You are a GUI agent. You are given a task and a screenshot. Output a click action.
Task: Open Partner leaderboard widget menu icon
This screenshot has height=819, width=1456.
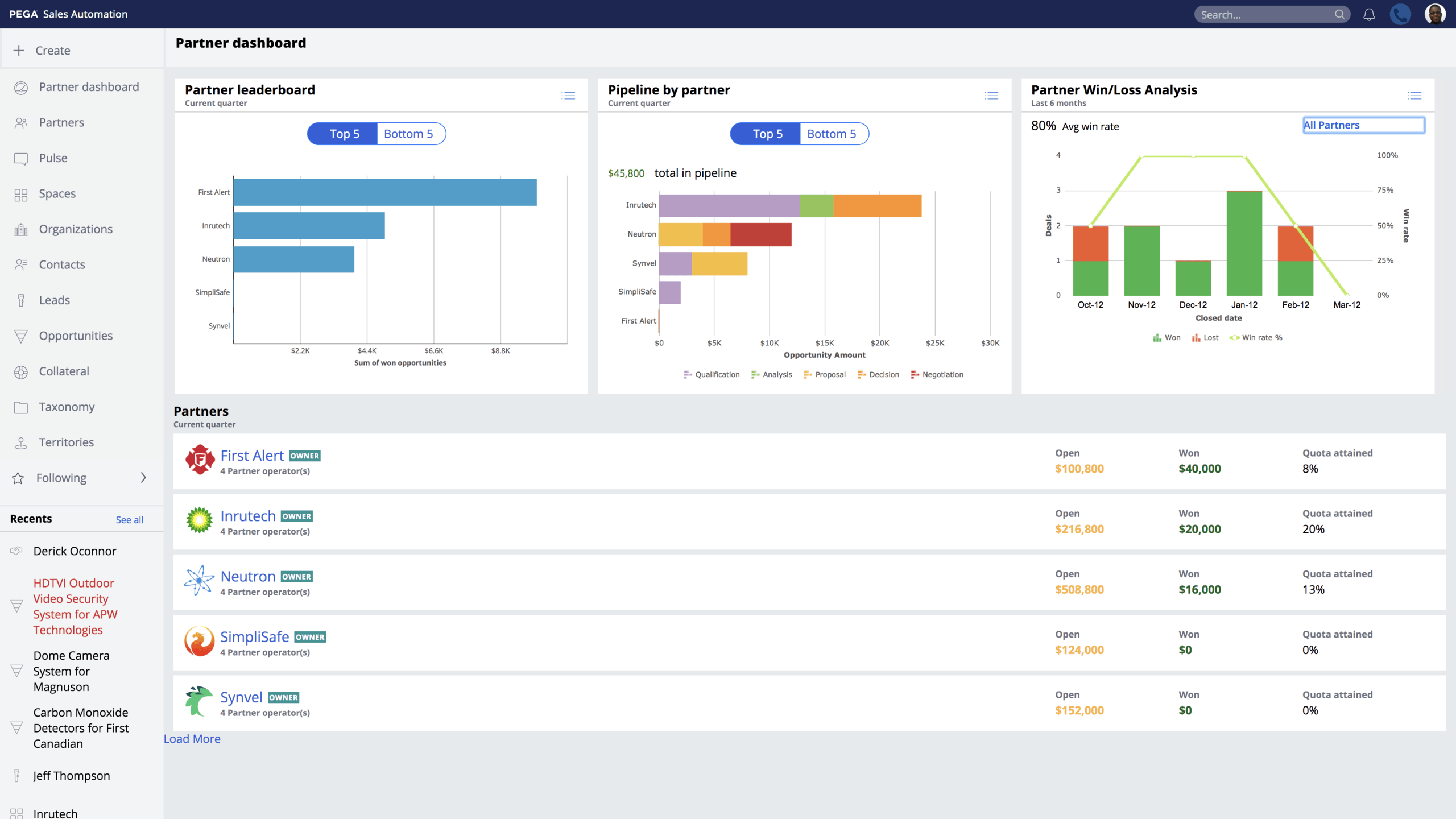click(568, 96)
